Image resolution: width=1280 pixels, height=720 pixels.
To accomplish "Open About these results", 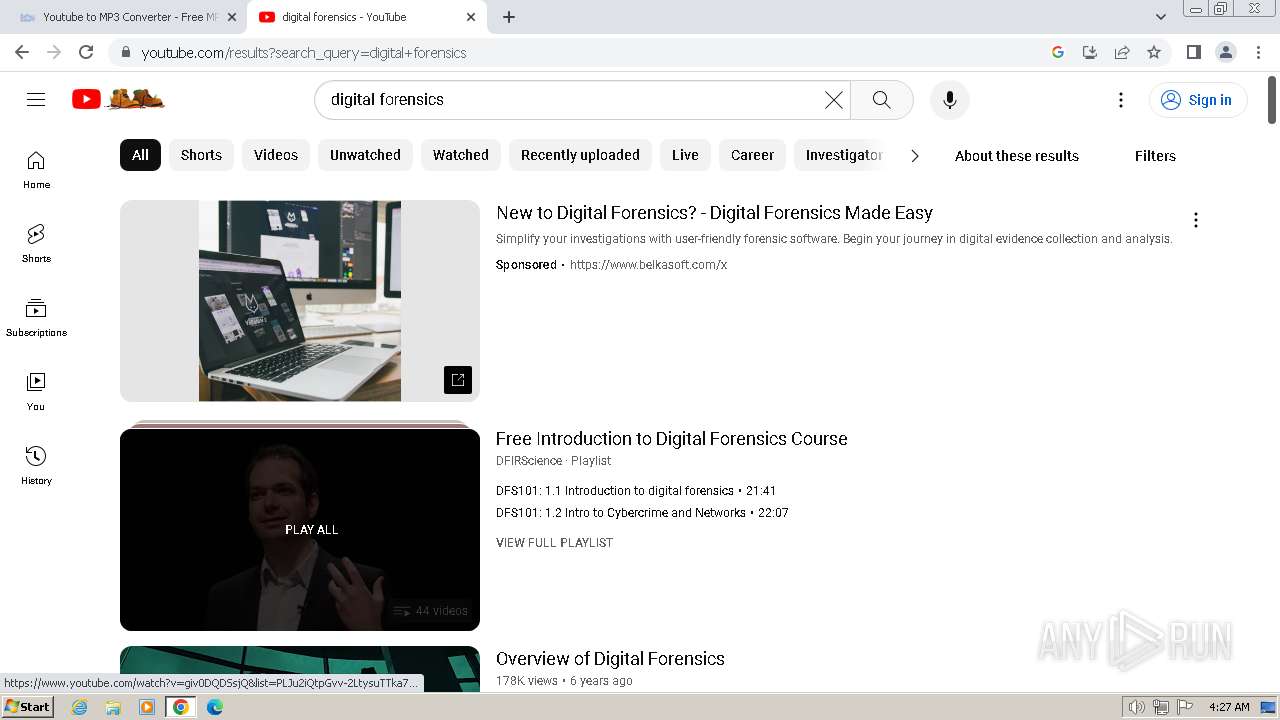I will click(x=1017, y=156).
